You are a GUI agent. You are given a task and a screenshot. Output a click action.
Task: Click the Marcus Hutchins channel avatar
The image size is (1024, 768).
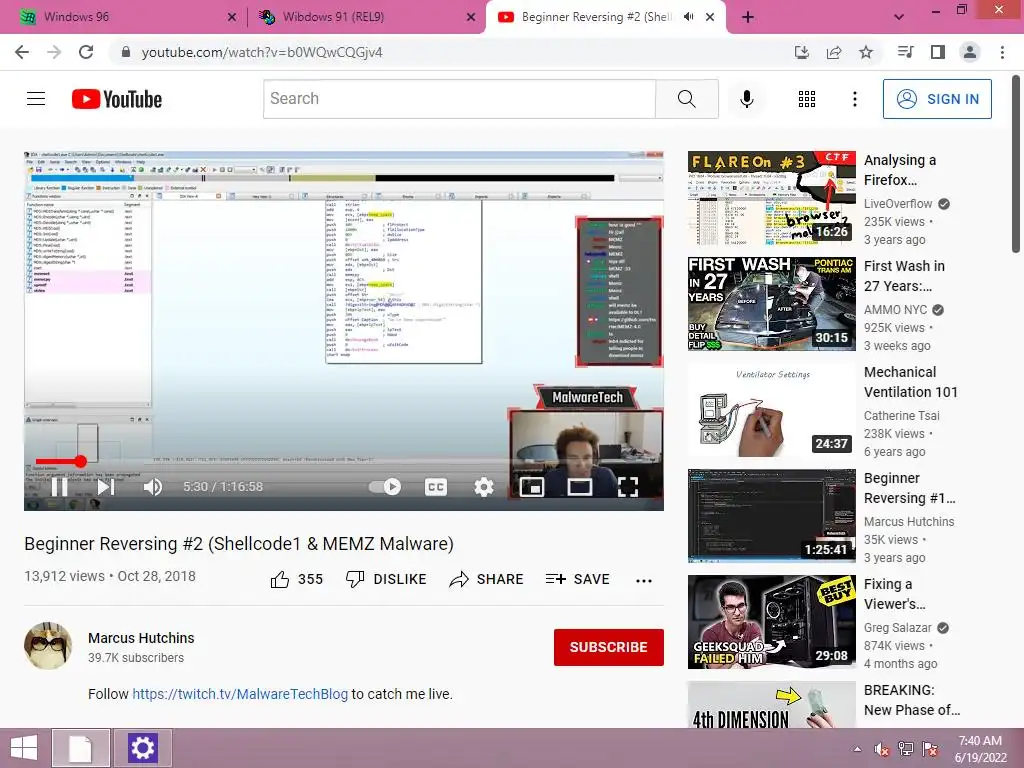(x=48, y=646)
